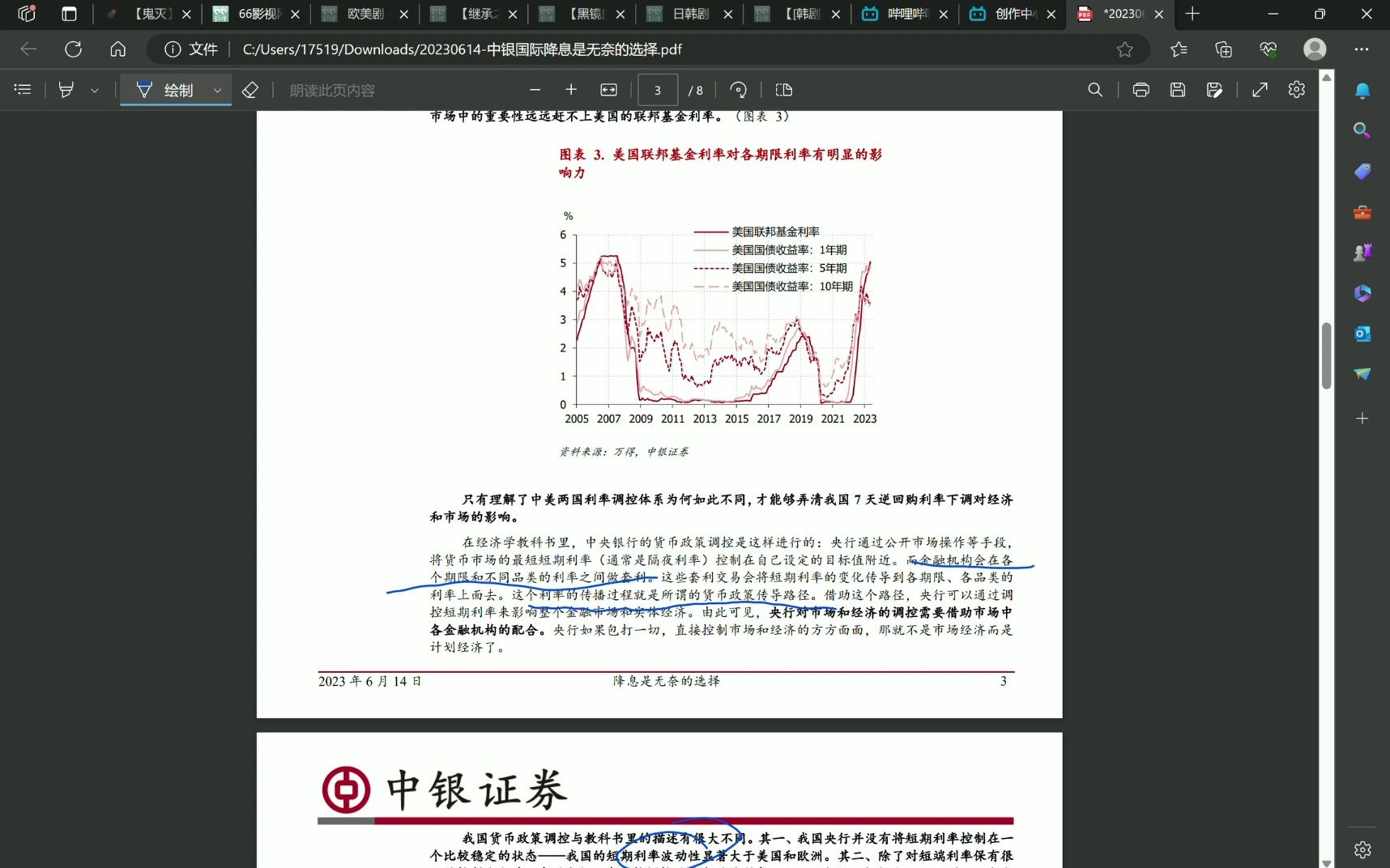Screen dimensions: 1390x868
Task: Open sidebar notifications bell
Action: click(1362, 91)
